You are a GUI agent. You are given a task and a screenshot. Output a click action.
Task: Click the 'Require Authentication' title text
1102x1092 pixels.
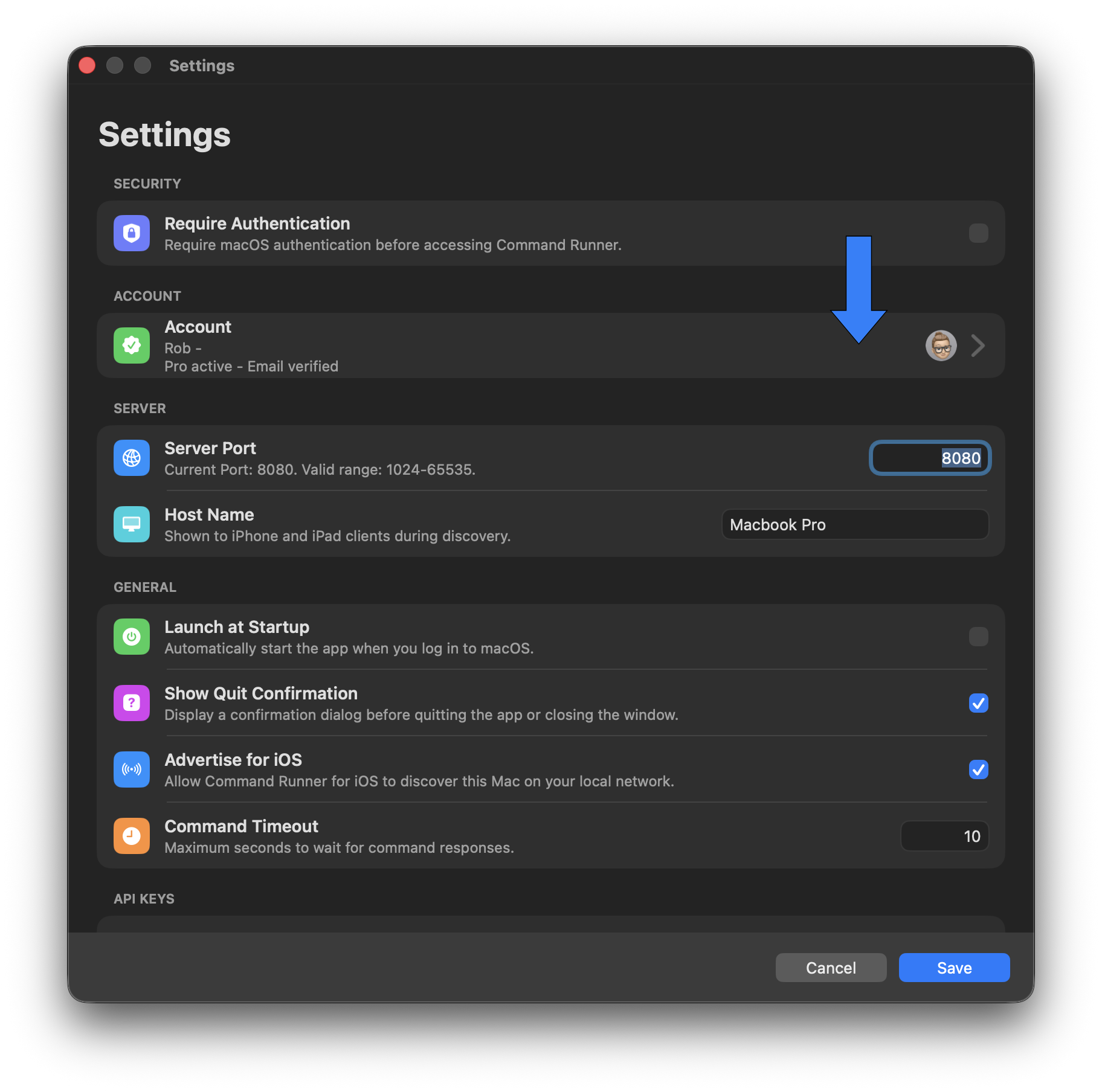pos(257,223)
